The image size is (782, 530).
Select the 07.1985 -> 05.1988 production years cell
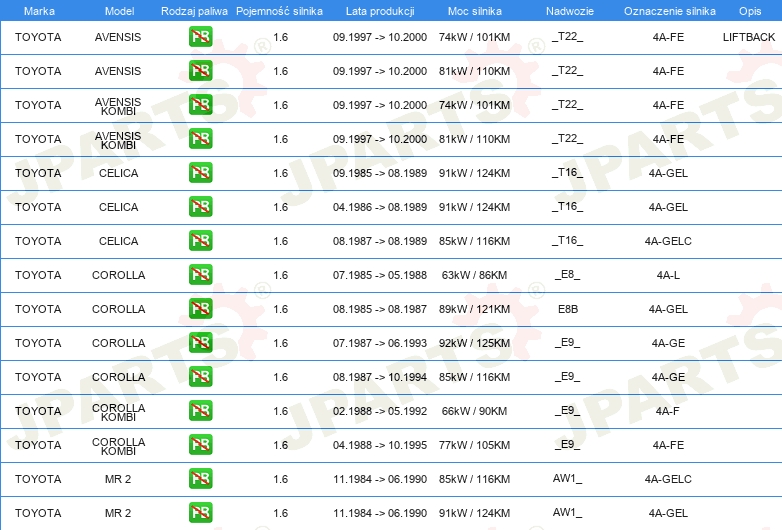pos(380,275)
